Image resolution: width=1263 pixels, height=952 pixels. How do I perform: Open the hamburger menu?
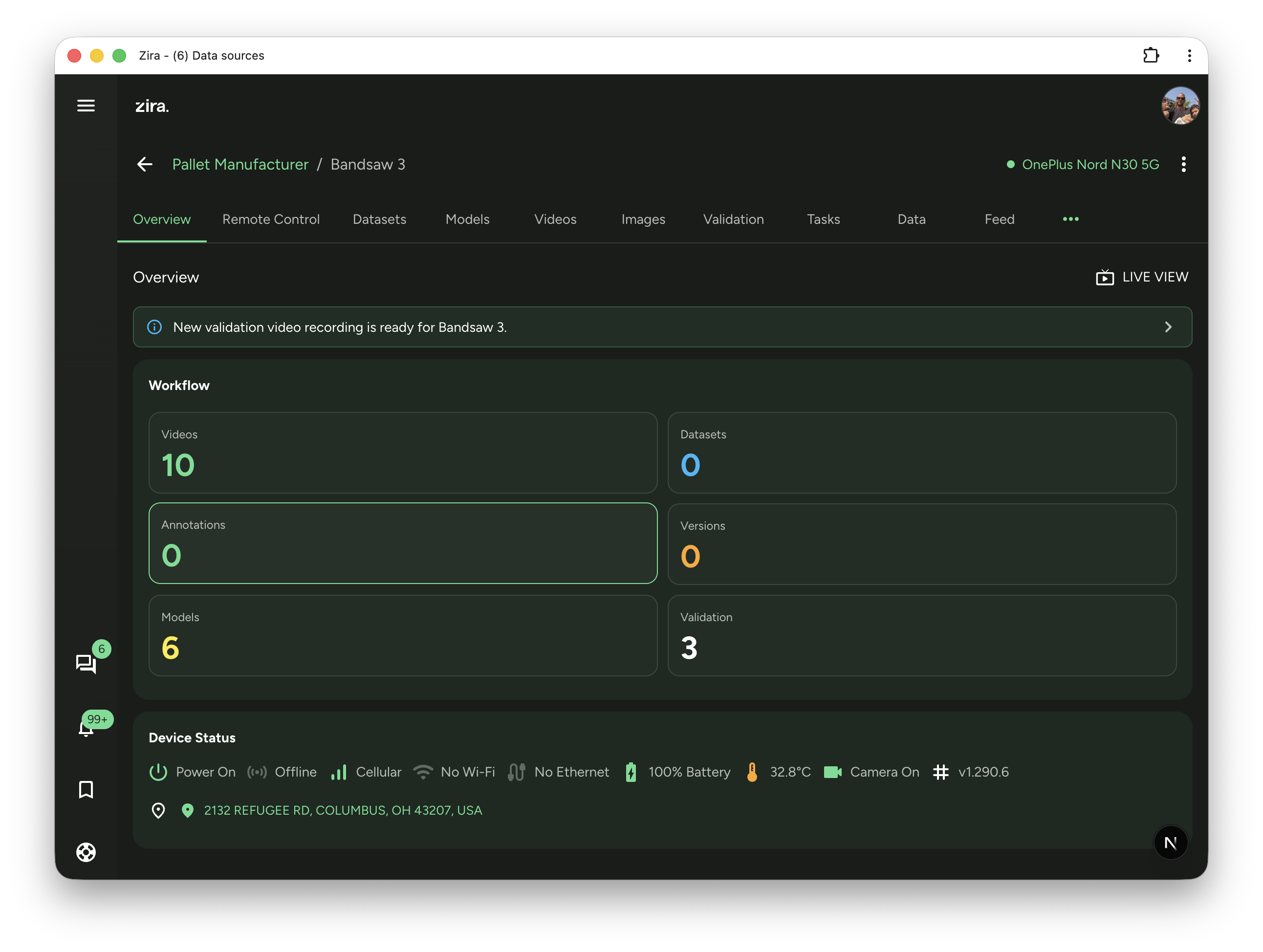point(86,106)
